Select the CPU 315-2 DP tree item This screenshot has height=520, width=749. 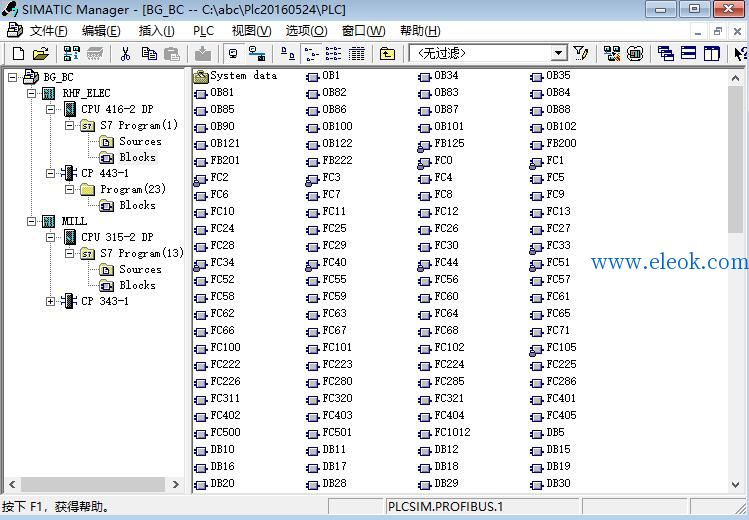coord(117,237)
